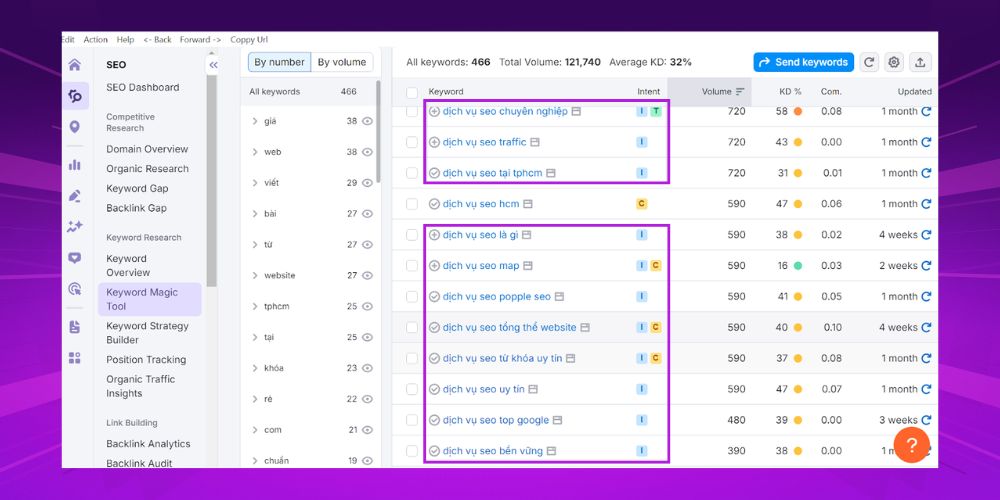Expand the viết keyword group

(255, 182)
